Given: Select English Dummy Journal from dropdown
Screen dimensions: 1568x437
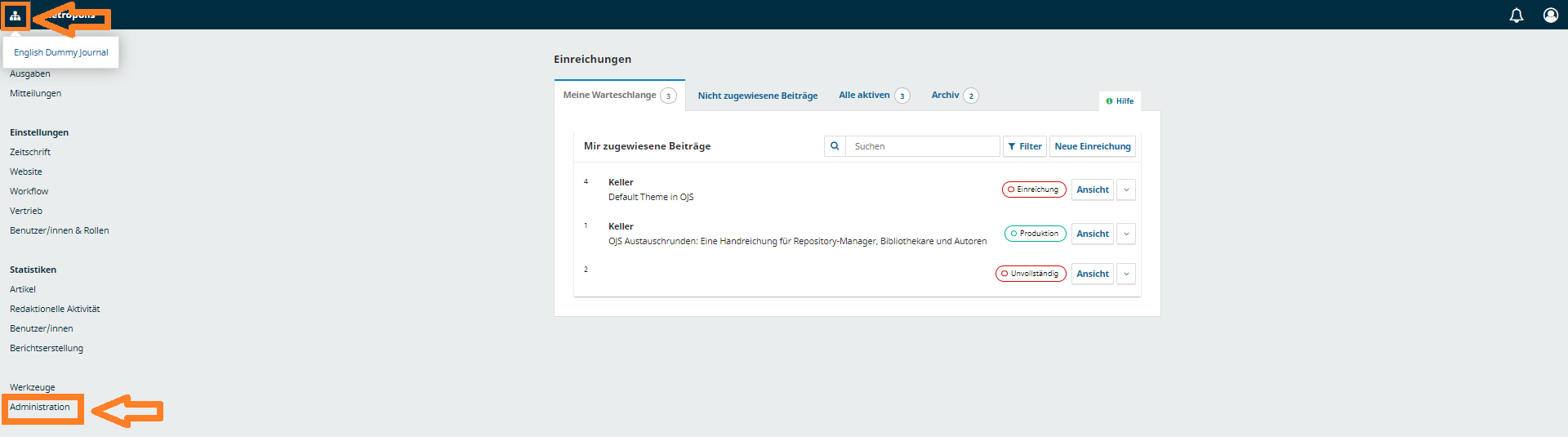Looking at the screenshot, I should 61,52.
